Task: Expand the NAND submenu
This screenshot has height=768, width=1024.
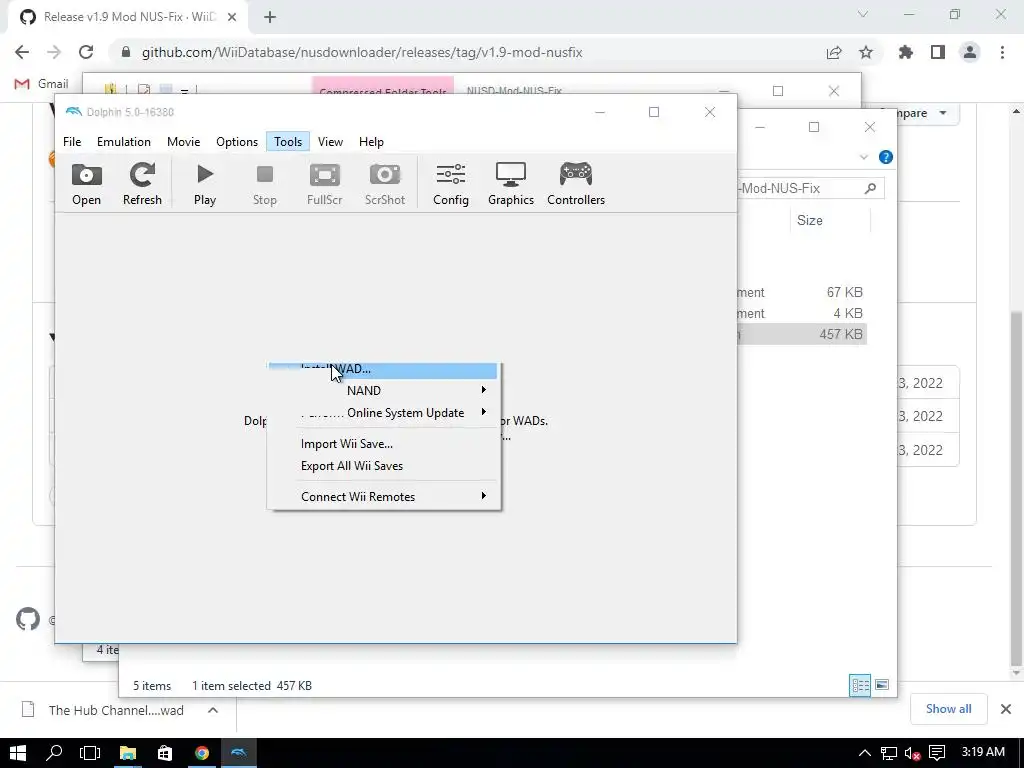Action: [x=383, y=391]
